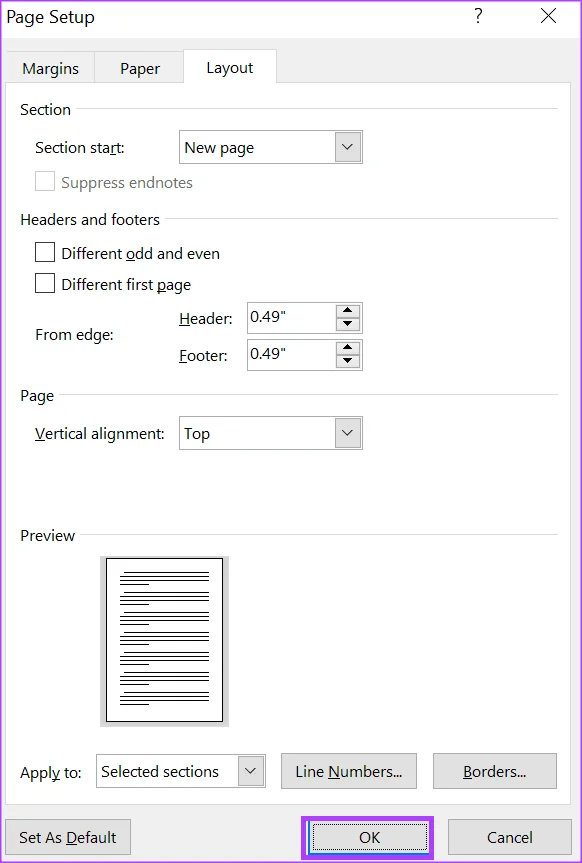Click the page preview thumbnail
Screen dimensions: 582x863
(164, 641)
